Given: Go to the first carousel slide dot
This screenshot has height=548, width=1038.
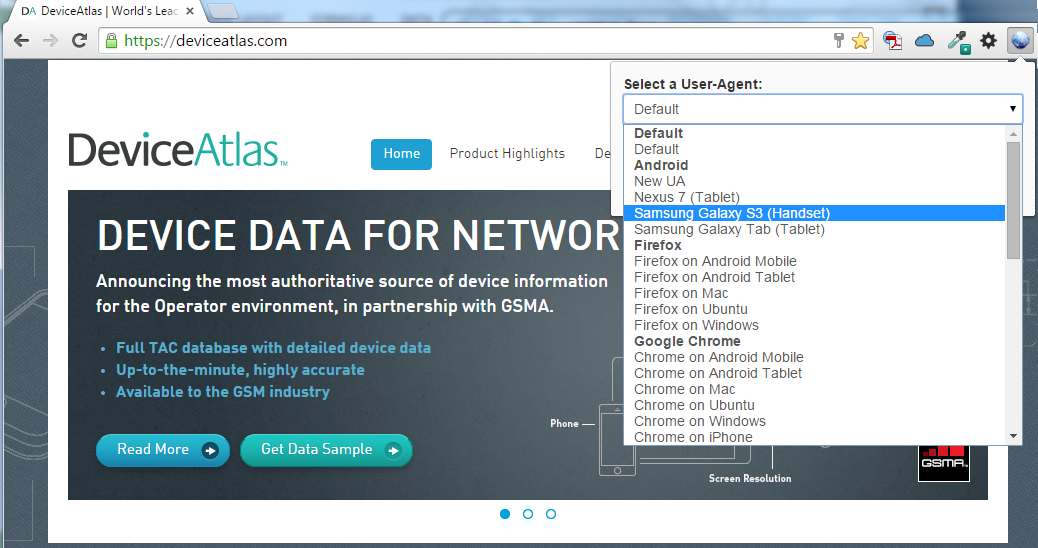Looking at the screenshot, I should click(505, 514).
